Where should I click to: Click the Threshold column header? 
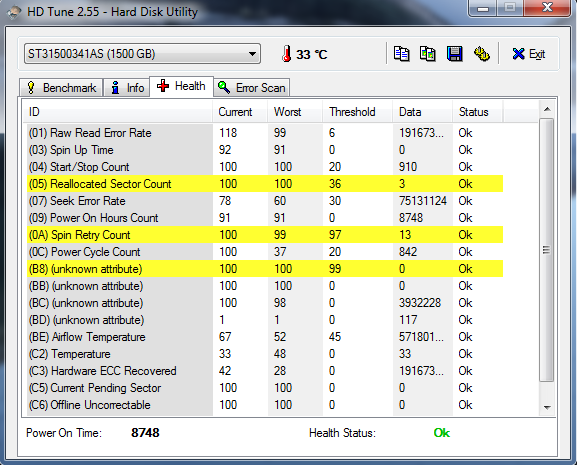pos(357,112)
